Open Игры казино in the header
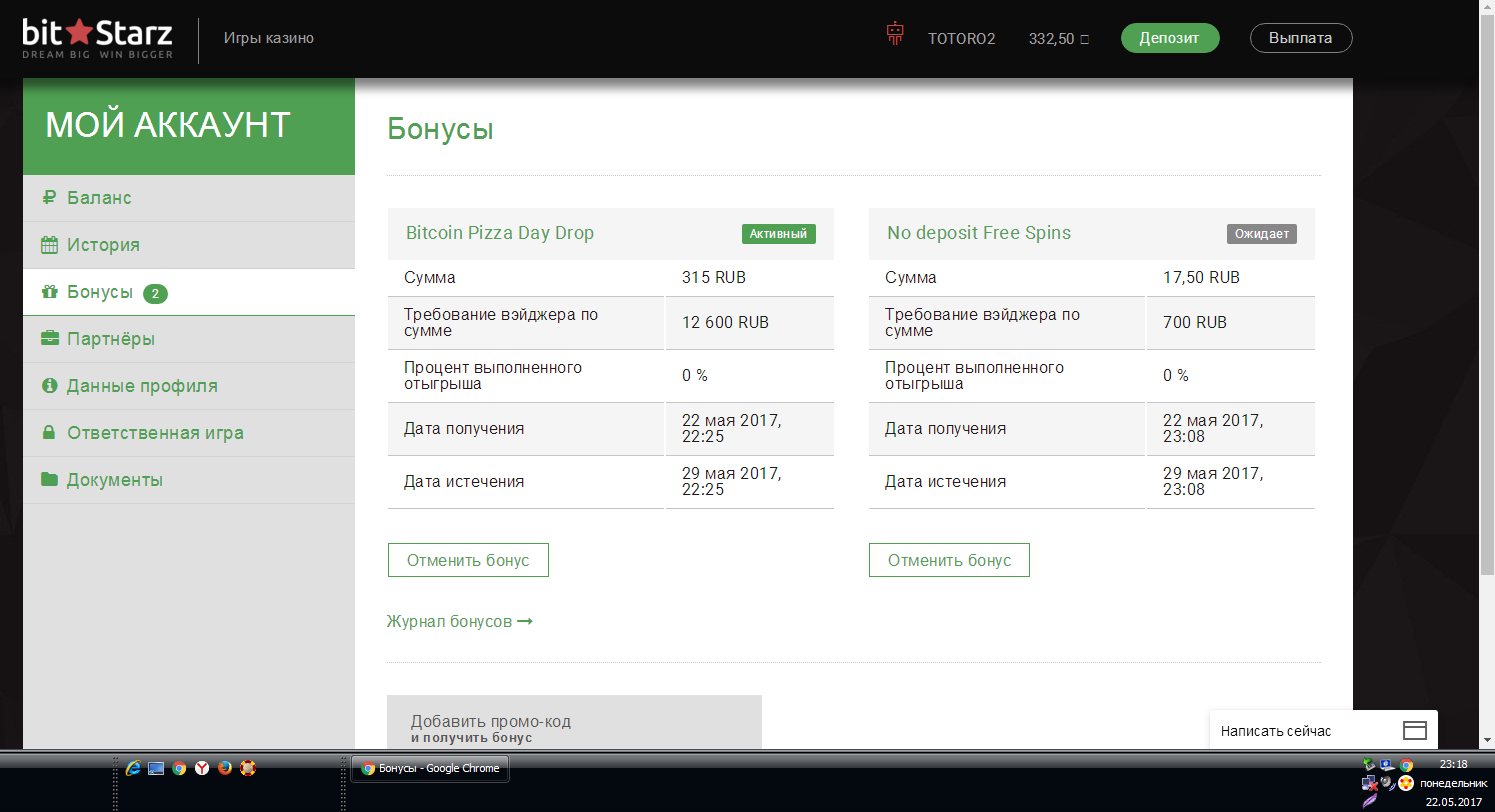This screenshot has width=1495, height=812. click(x=269, y=39)
